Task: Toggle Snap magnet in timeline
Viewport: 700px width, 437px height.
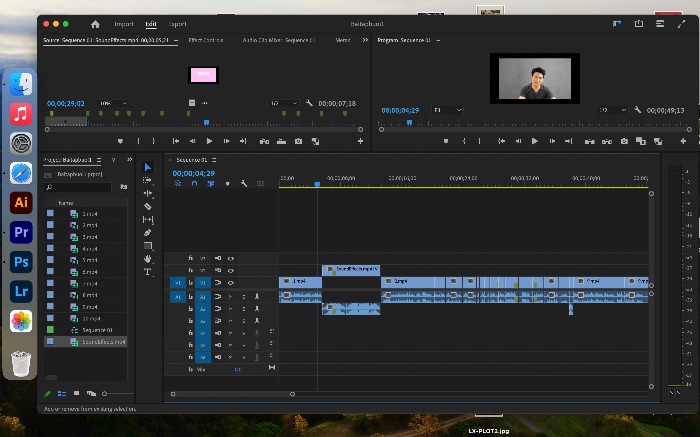Action: tap(194, 183)
